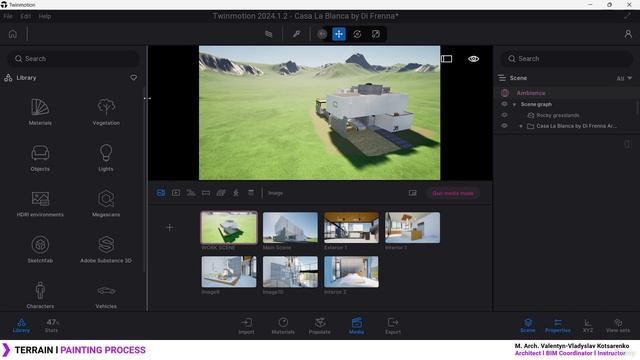
Task: Click the fullscreen expand icon in title row
Action: click(x=627, y=16)
